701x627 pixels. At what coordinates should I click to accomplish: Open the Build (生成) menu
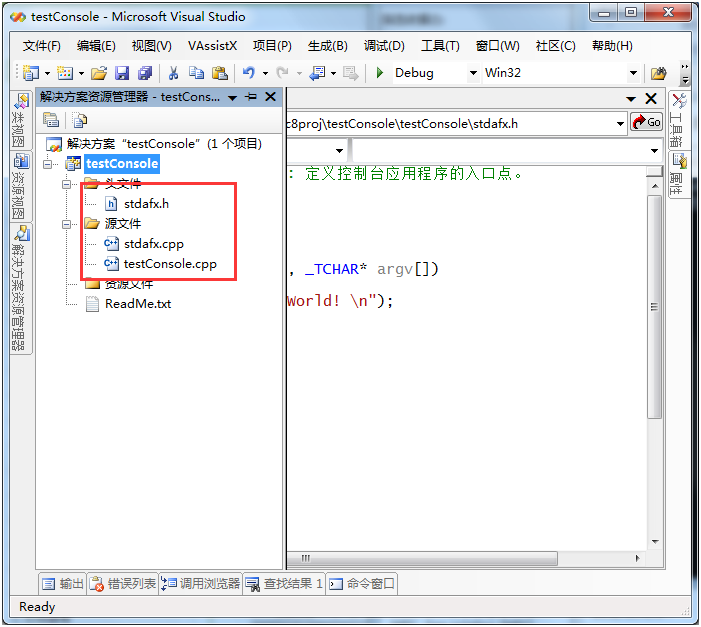point(328,46)
